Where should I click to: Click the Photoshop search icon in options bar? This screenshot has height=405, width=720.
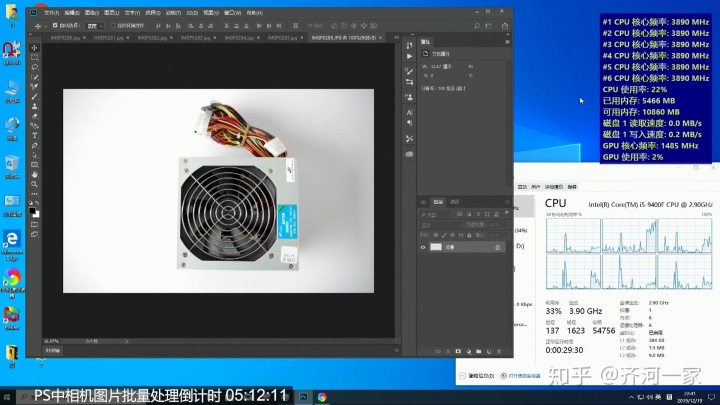[477, 26]
